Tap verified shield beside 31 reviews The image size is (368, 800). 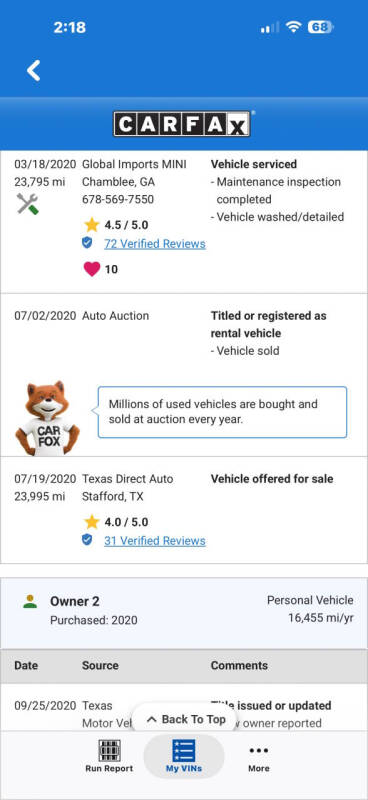pyautogui.click(x=87, y=540)
